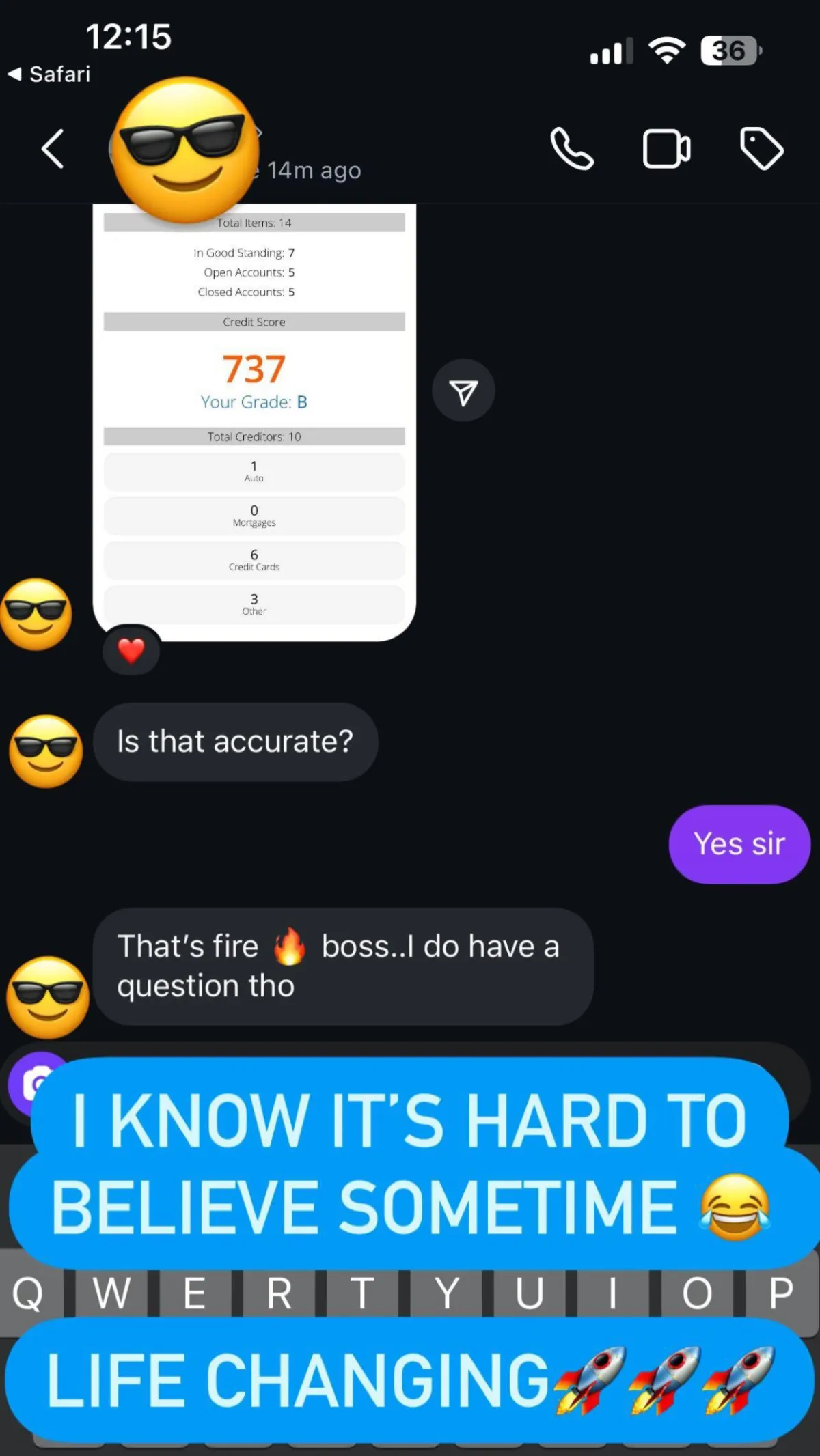Screen dimensions: 820x1456
Task: Return to Safari via back link
Action: pyautogui.click(x=49, y=74)
